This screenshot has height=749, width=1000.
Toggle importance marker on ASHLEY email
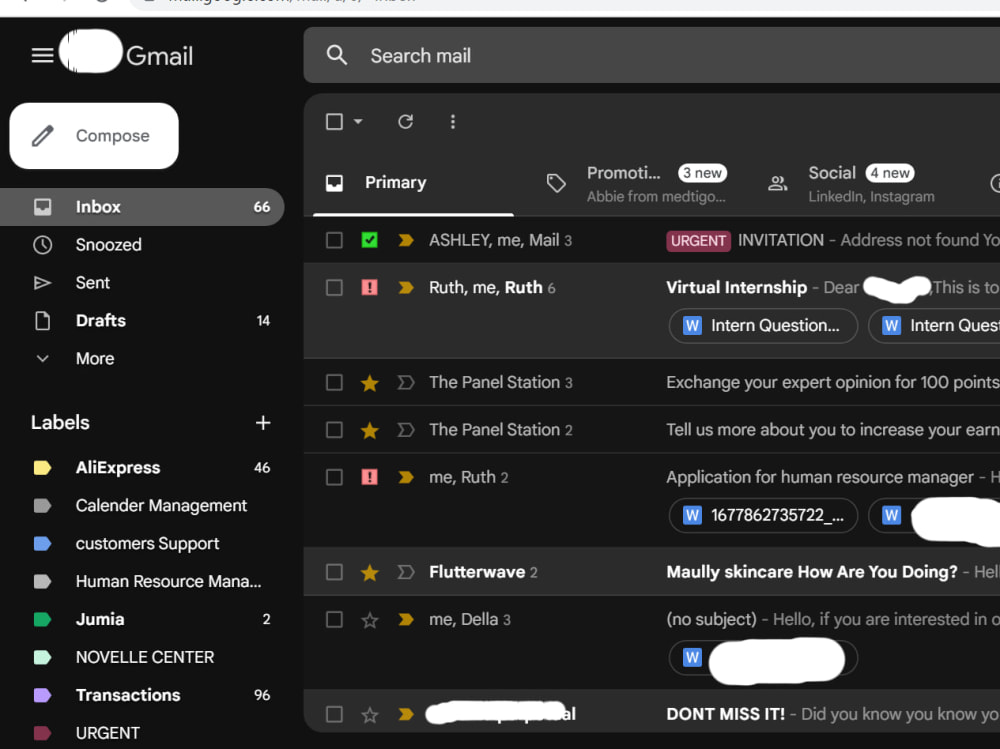pyautogui.click(x=406, y=240)
